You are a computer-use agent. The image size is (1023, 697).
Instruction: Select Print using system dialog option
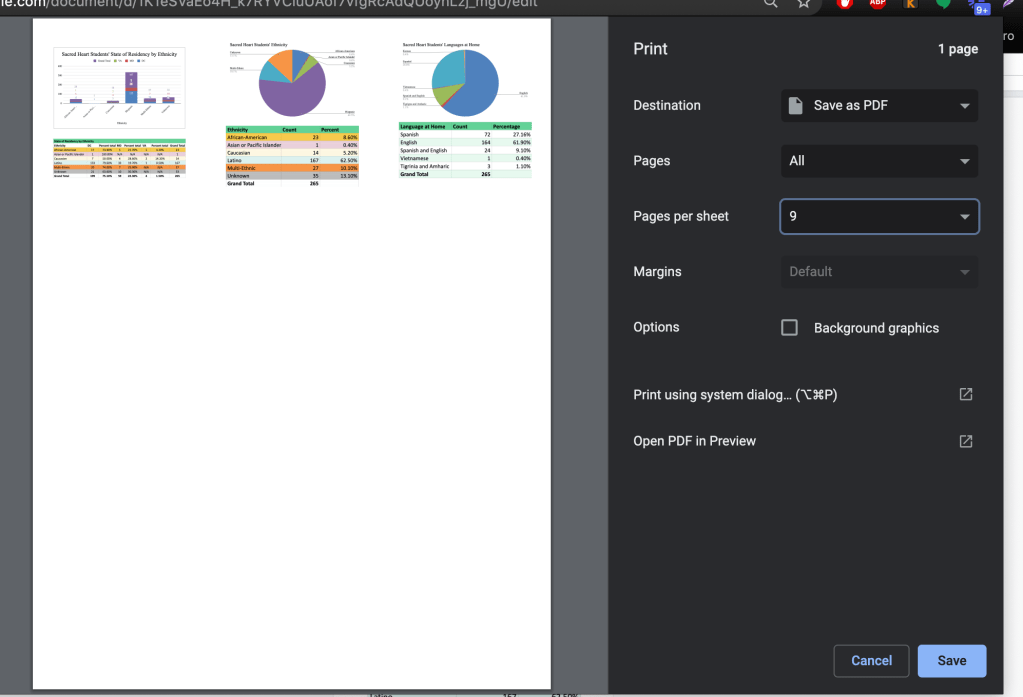point(735,395)
